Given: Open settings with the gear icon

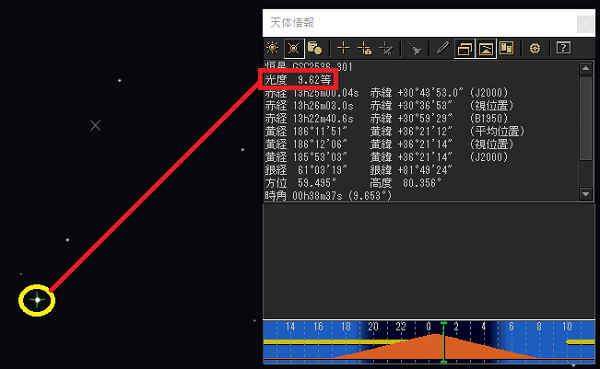Looking at the screenshot, I should click(x=535, y=49).
